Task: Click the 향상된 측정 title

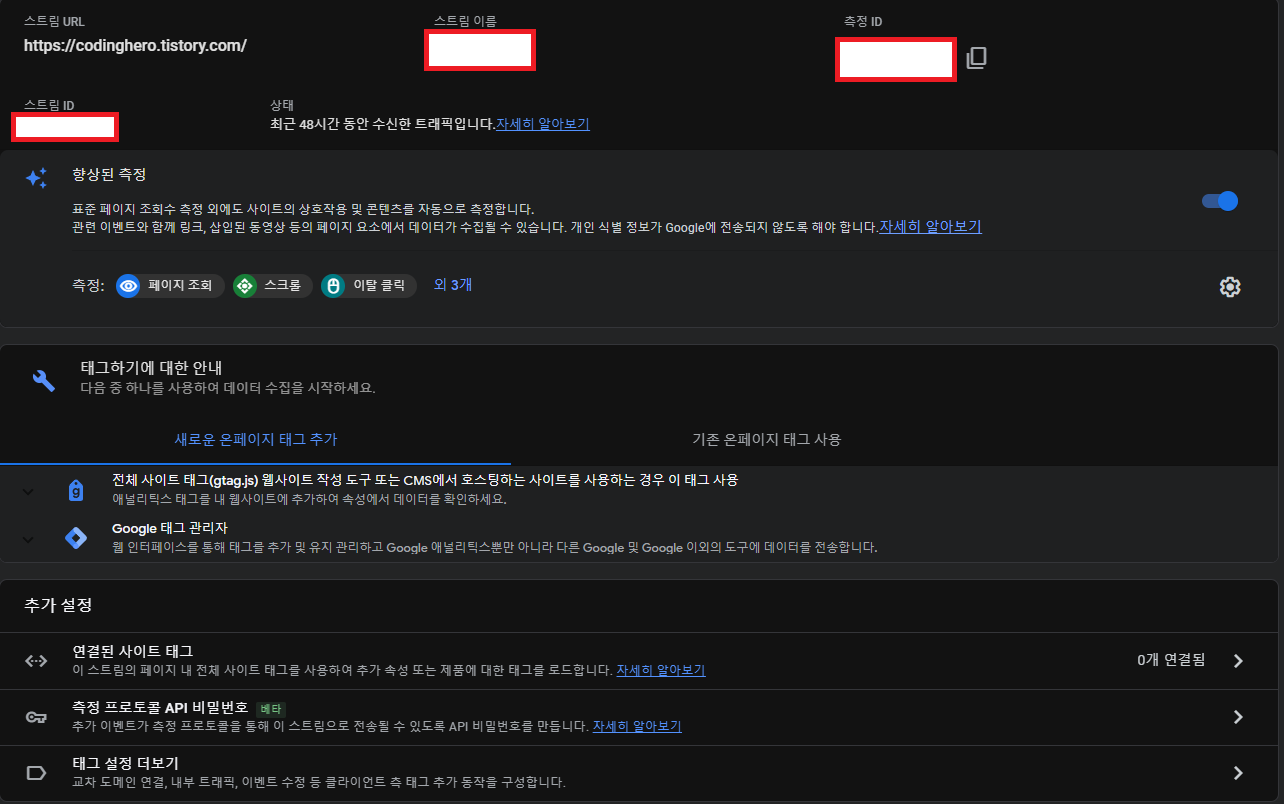Action: (x=109, y=174)
